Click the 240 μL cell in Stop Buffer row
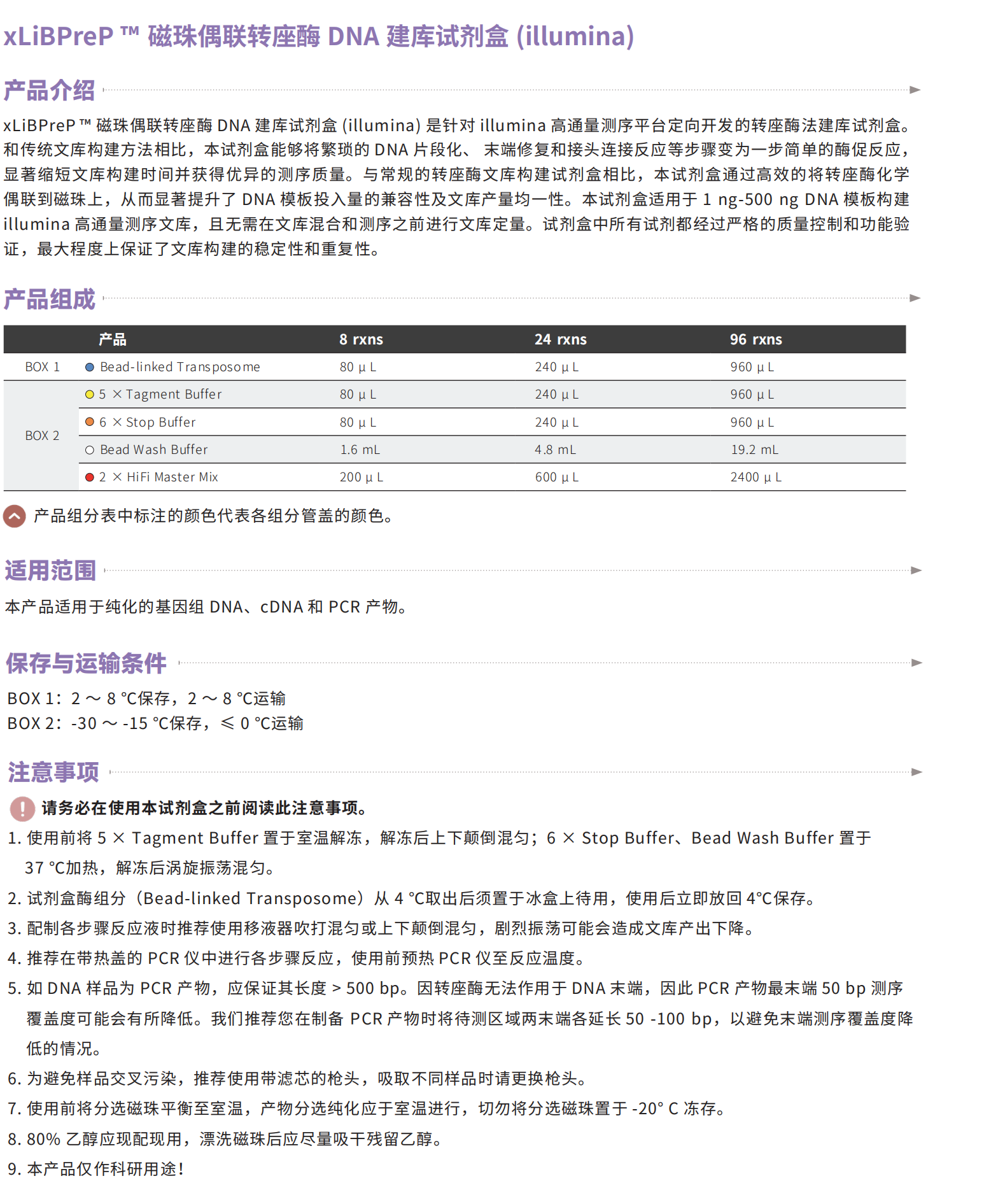Viewport: 1005px width, 1204px height. click(557, 422)
